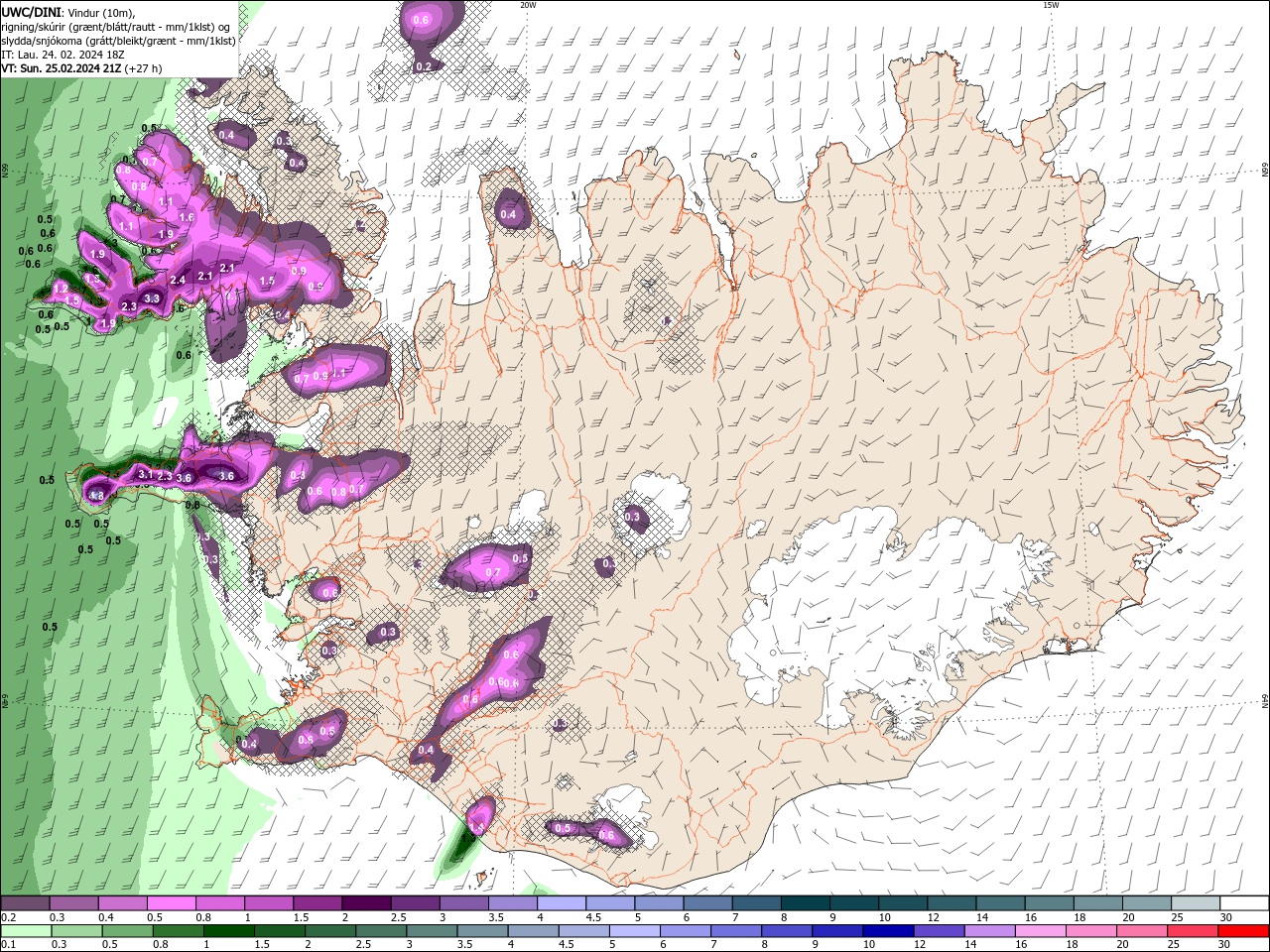
Task: Click the bright pink 0.5–0.8 snow legend swatch
Action: 171,903
